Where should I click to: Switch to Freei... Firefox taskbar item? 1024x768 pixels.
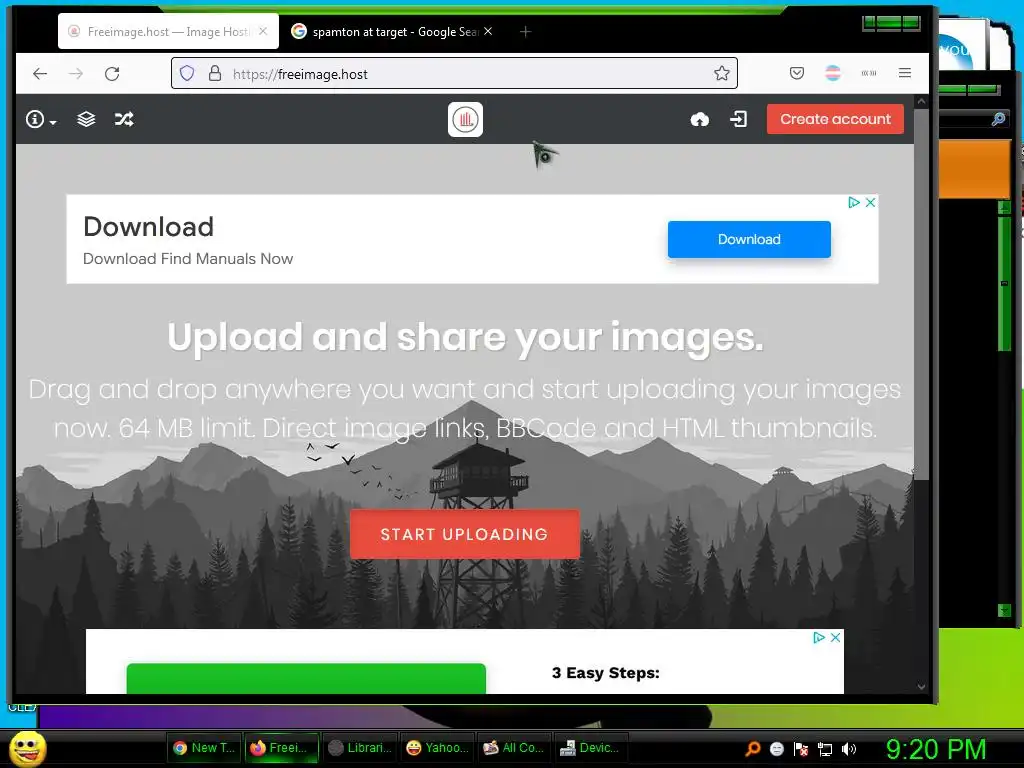pyautogui.click(x=281, y=748)
